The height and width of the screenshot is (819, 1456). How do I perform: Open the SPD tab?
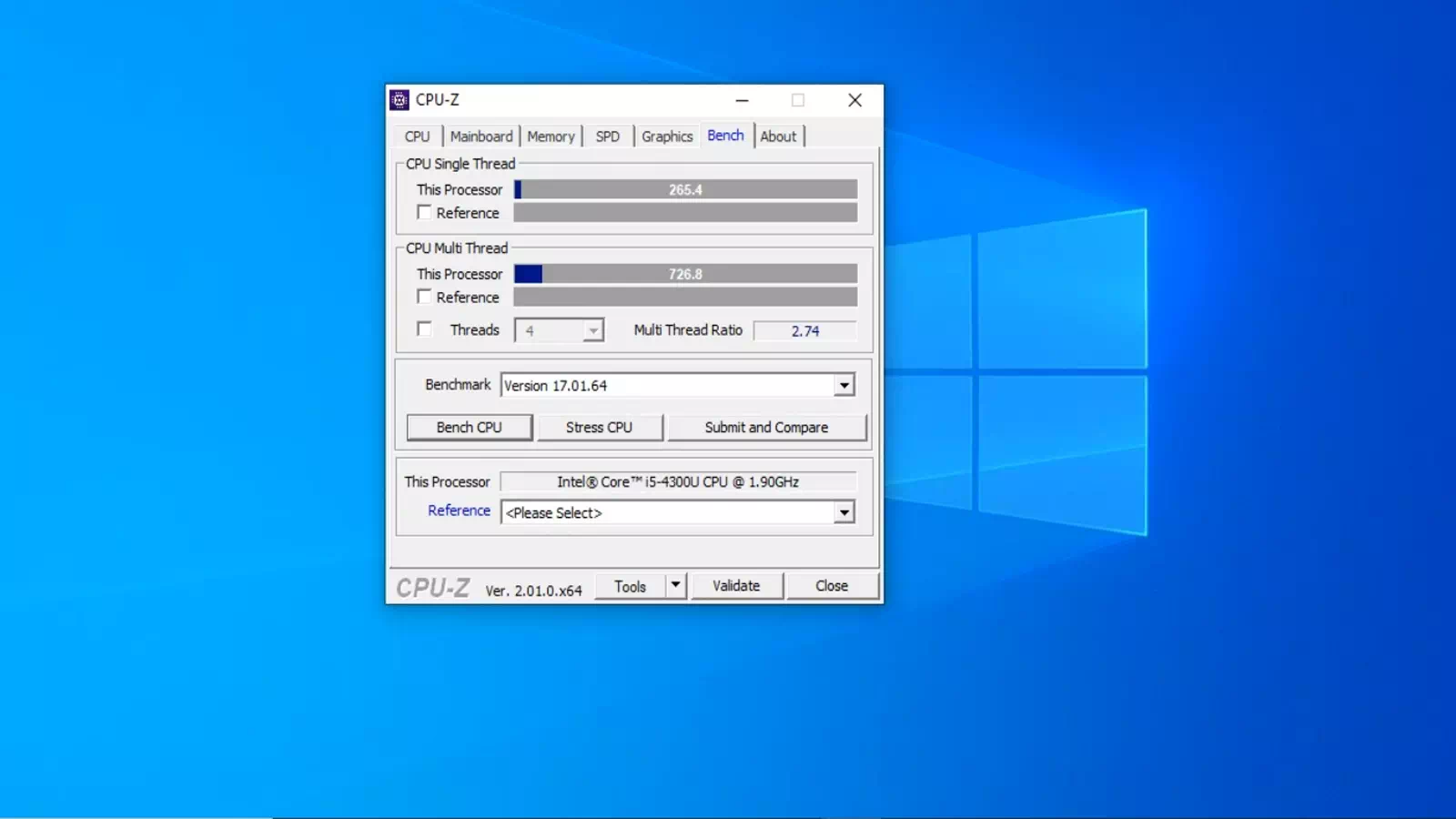(x=607, y=136)
